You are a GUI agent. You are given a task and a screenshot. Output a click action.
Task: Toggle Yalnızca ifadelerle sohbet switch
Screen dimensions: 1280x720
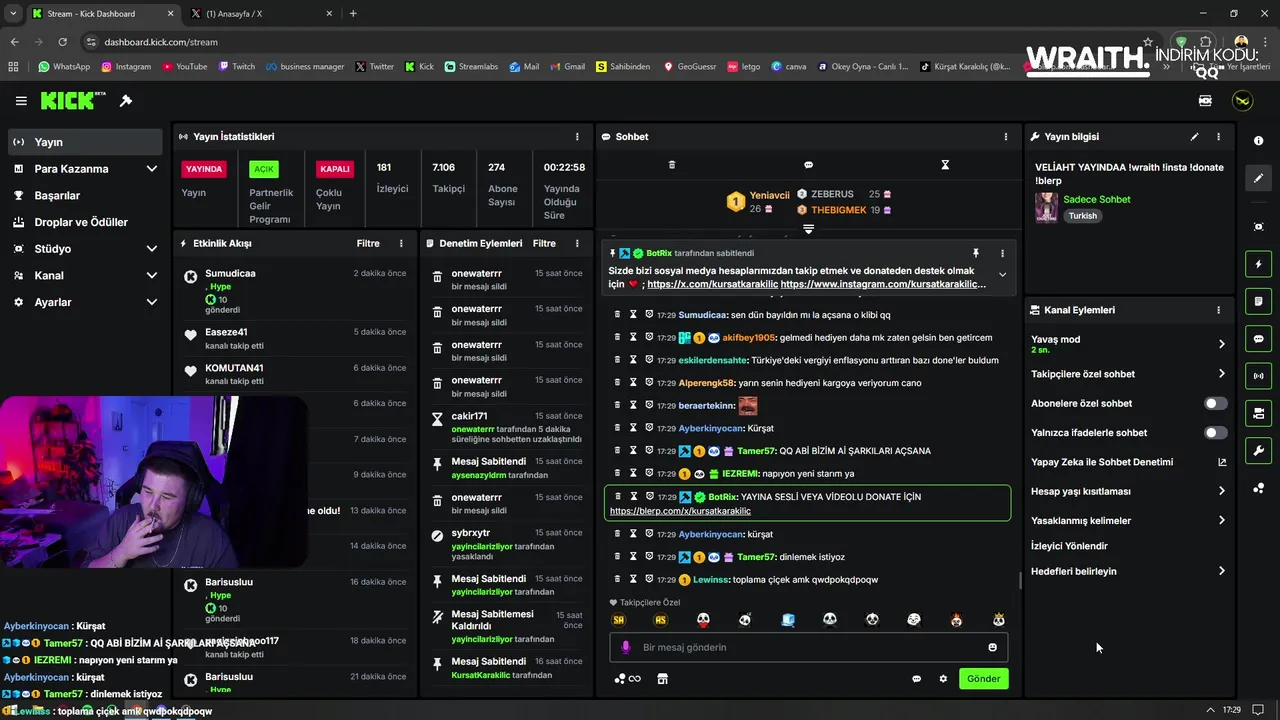pyautogui.click(x=1215, y=433)
